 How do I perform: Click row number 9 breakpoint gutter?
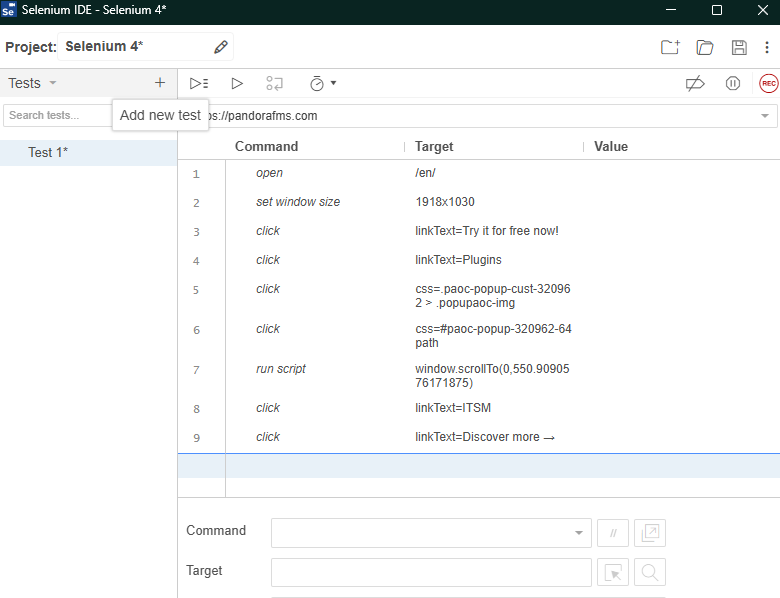pyautogui.click(x=196, y=438)
